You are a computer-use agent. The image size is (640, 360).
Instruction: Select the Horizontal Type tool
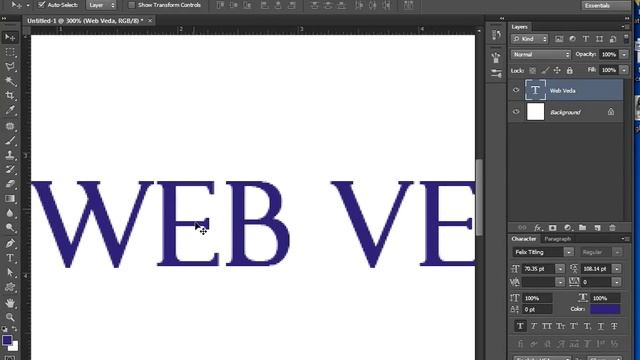tap(10, 258)
